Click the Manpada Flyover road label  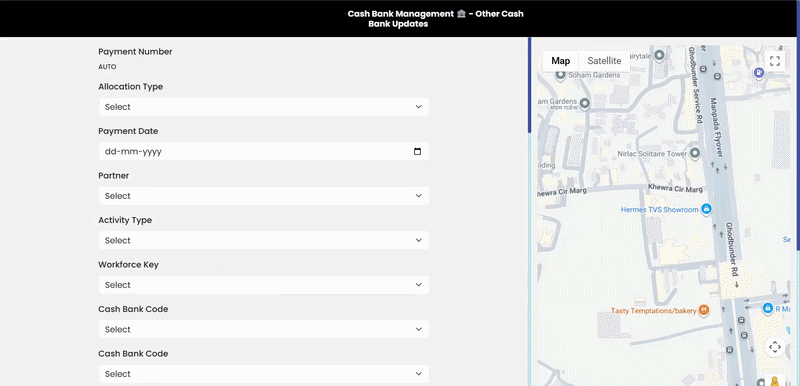point(716,127)
